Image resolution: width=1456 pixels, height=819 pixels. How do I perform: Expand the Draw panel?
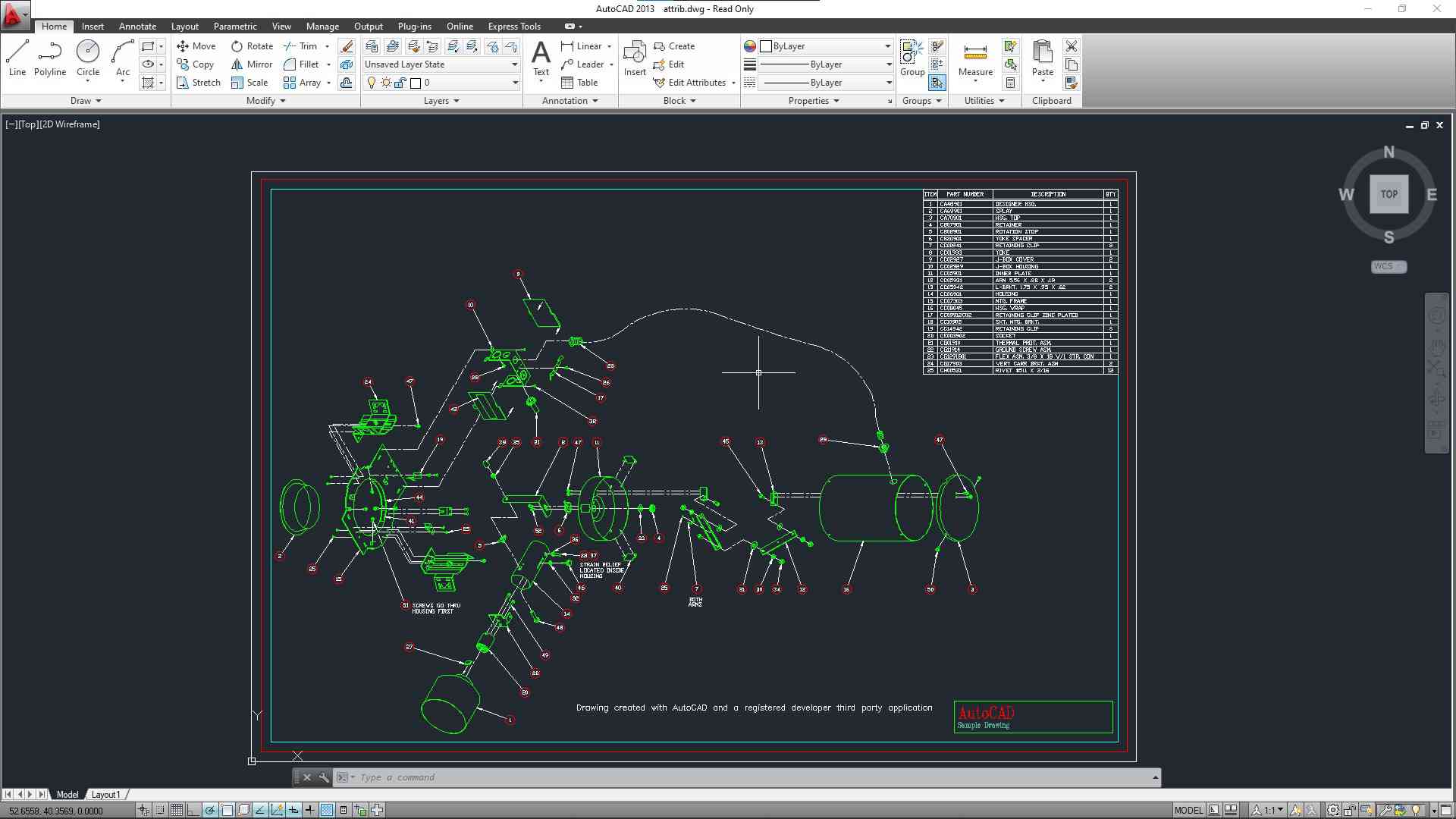(x=86, y=101)
